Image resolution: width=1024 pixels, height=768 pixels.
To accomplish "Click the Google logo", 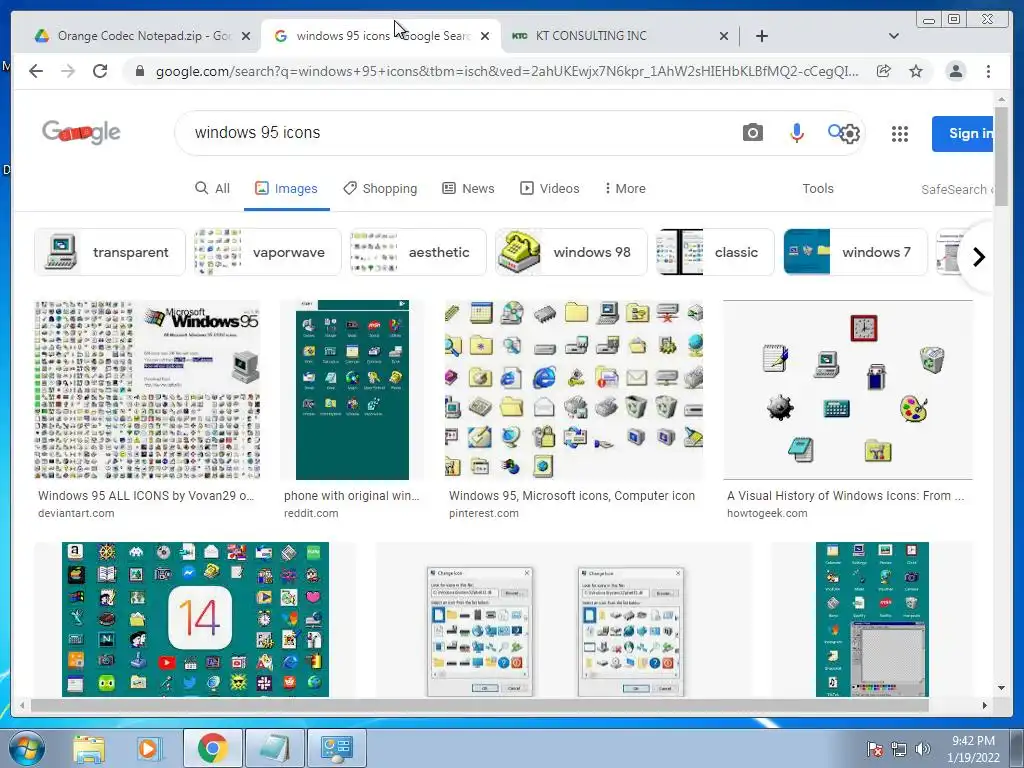I will tap(81, 133).
